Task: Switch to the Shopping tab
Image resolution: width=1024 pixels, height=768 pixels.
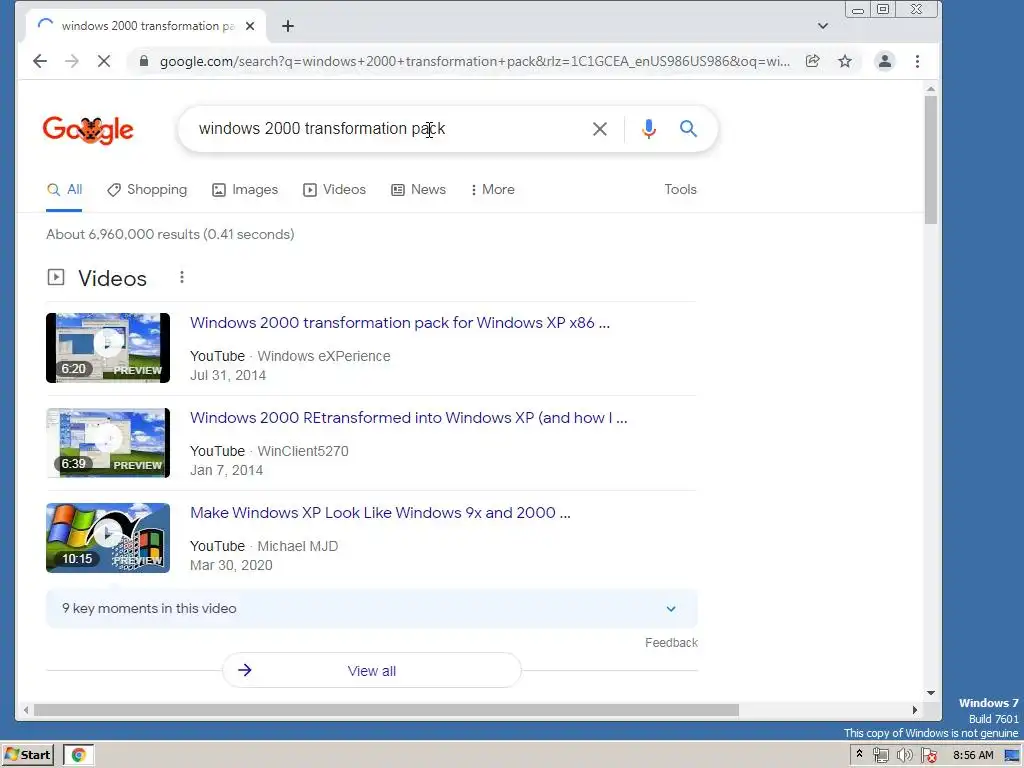Action: (147, 190)
